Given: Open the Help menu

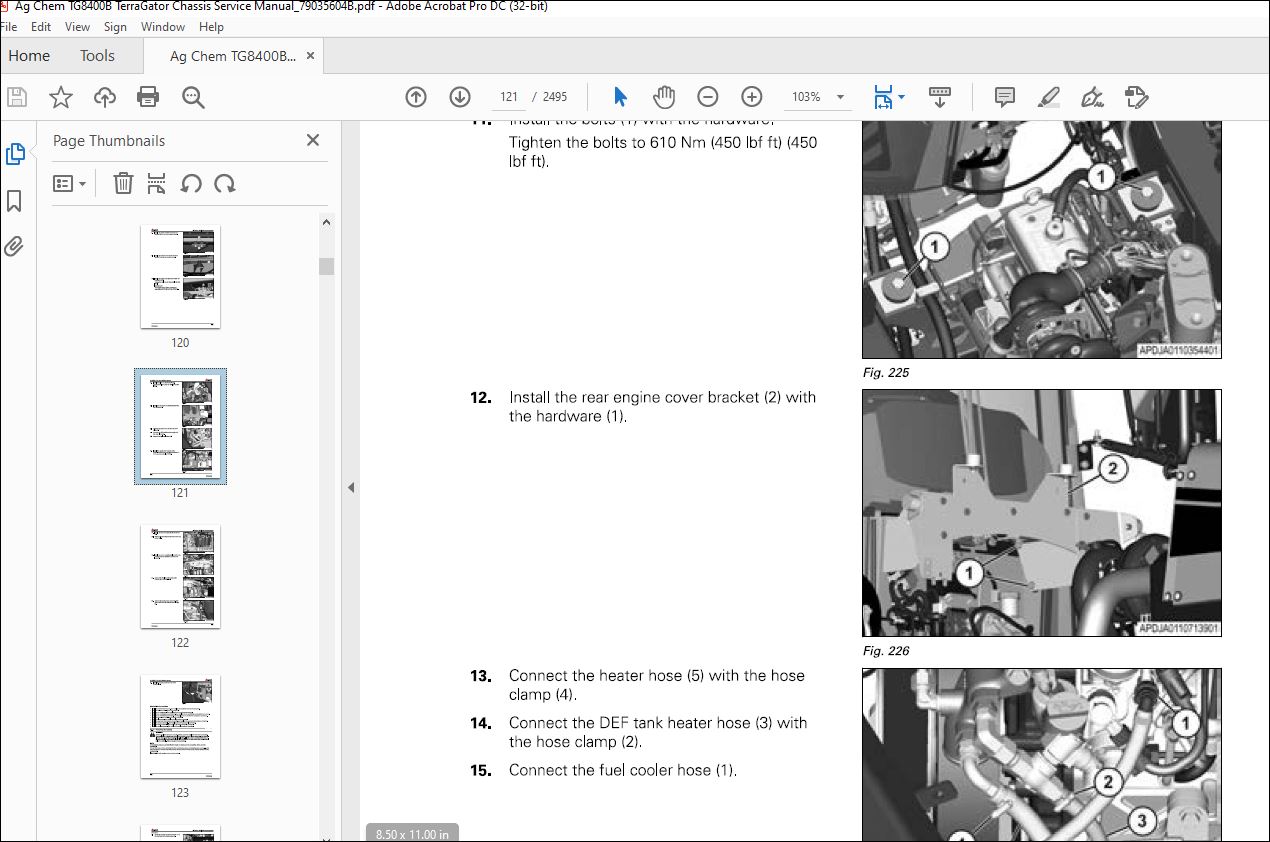Looking at the screenshot, I should point(211,27).
